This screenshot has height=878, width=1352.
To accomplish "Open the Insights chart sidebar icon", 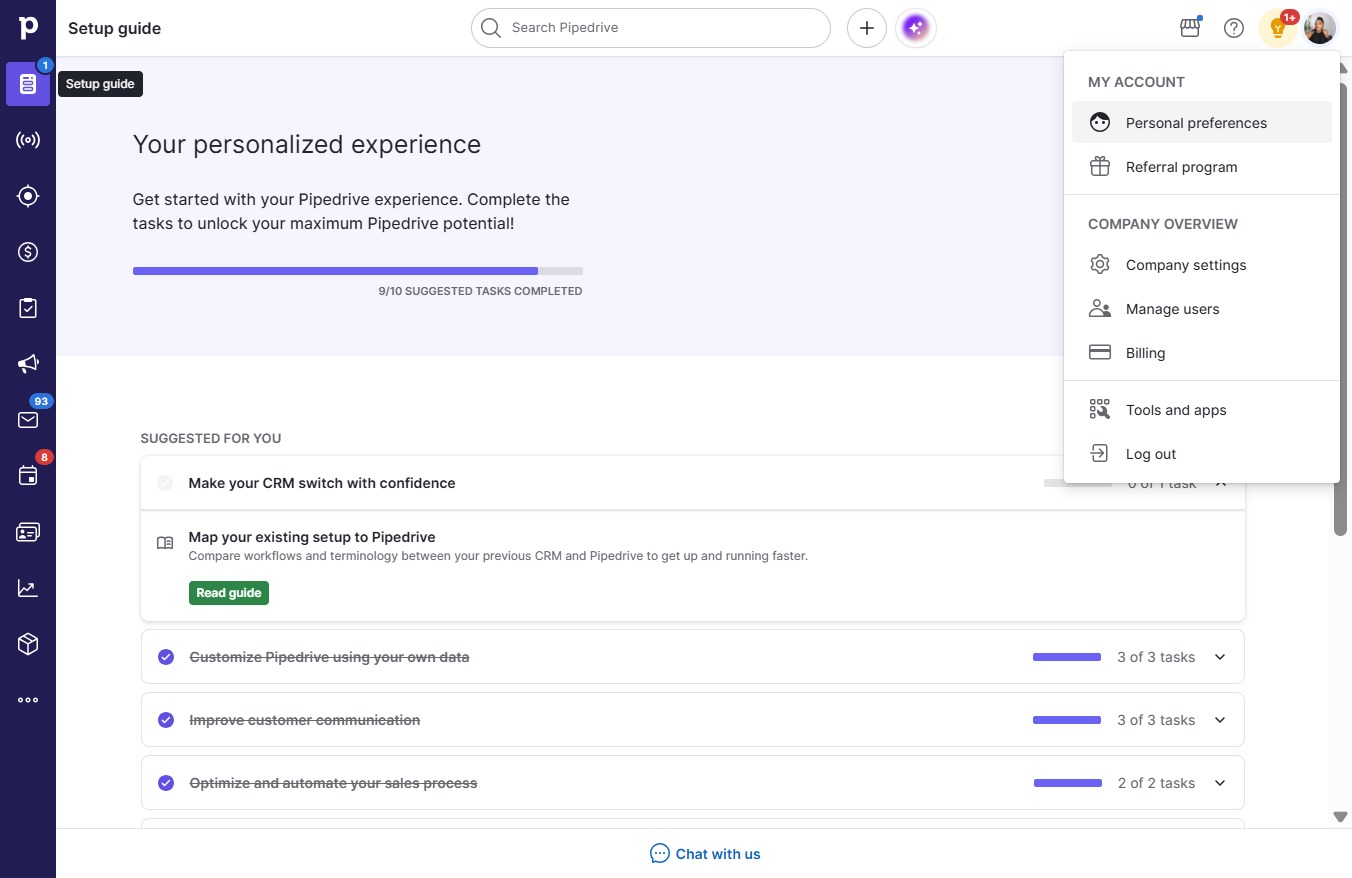I will coord(28,588).
